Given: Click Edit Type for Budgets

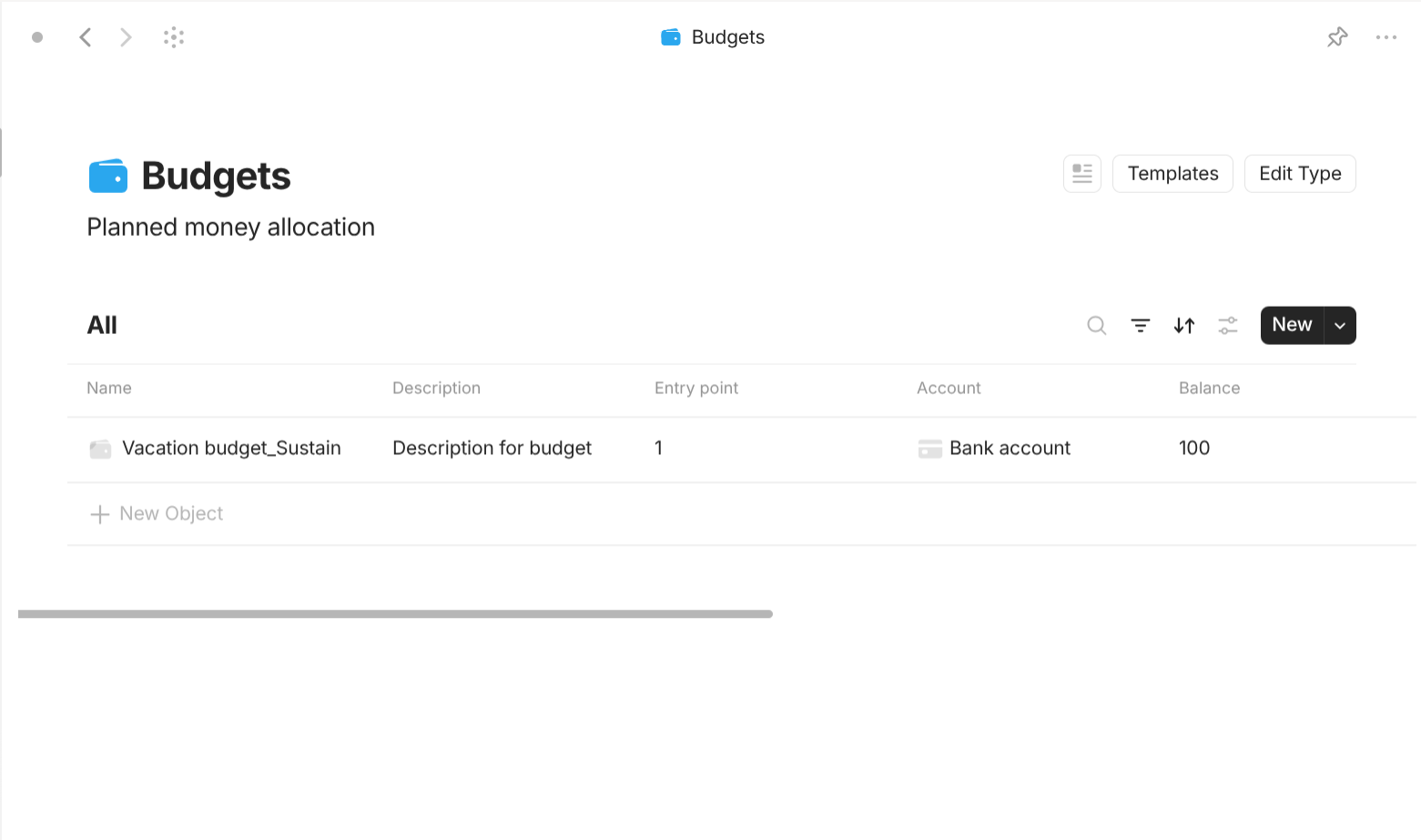Looking at the screenshot, I should [x=1300, y=173].
